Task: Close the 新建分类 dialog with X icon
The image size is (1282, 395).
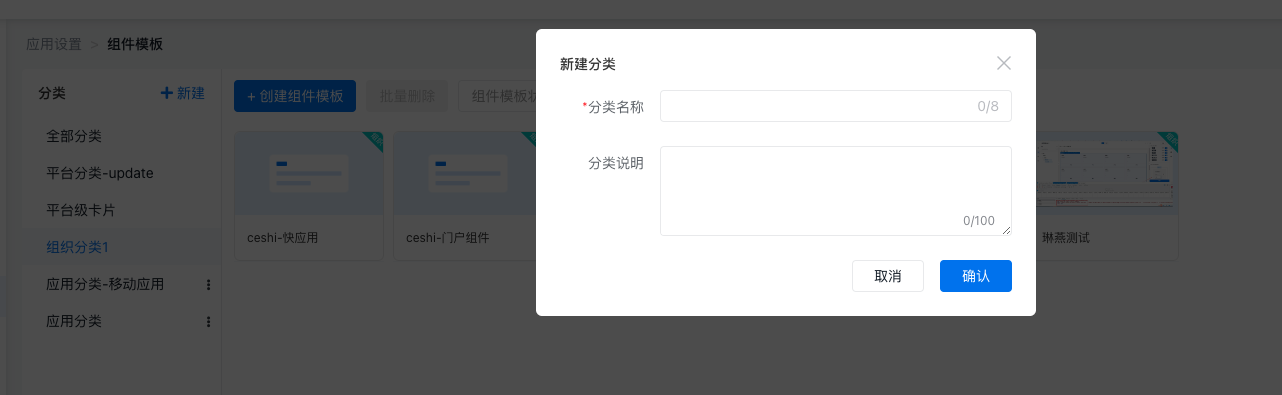Action: click(x=1004, y=63)
